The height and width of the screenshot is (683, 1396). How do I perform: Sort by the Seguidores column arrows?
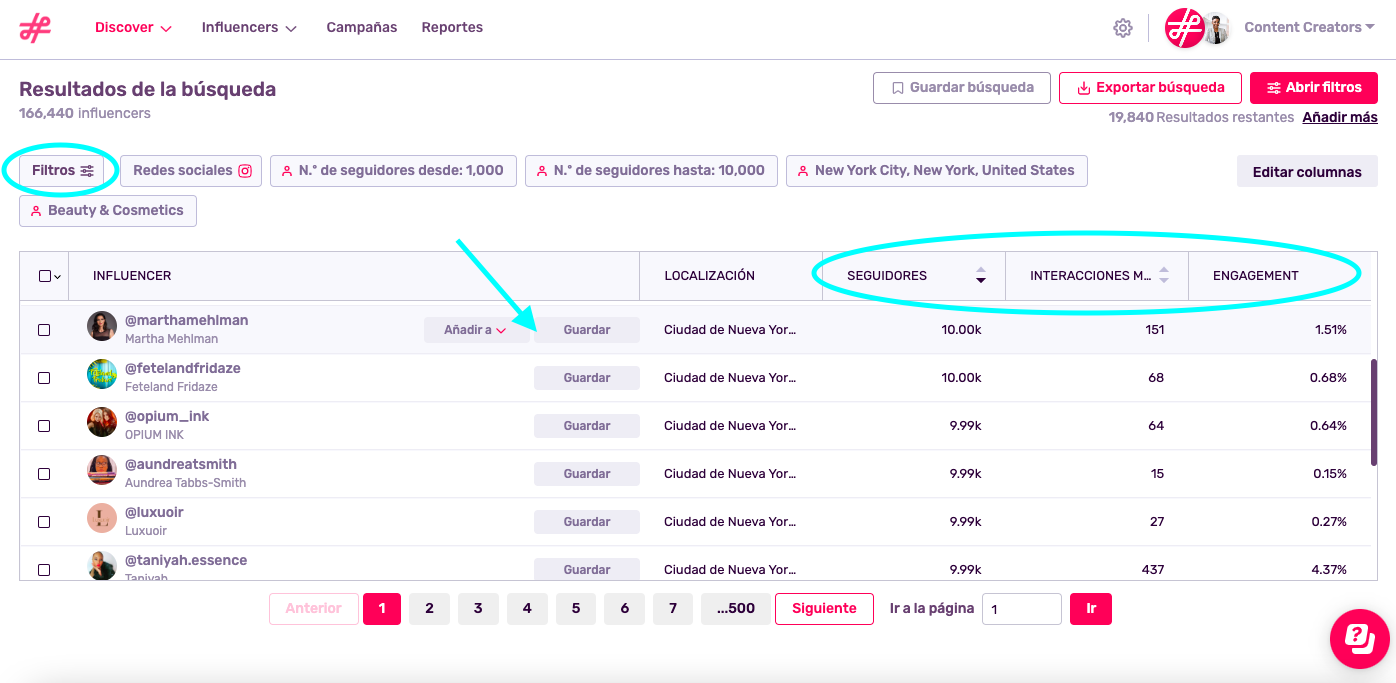point(980,275)
